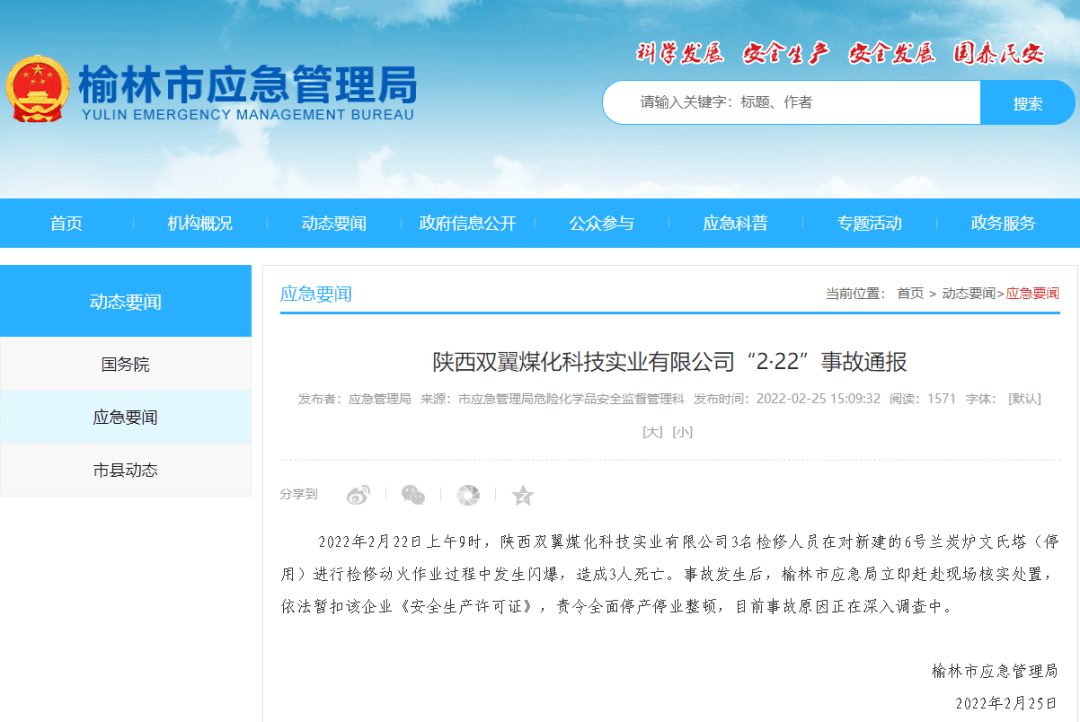This screenshot has height=722, width=1080.
Task: Set font size to 大
Action: (652, 432)
